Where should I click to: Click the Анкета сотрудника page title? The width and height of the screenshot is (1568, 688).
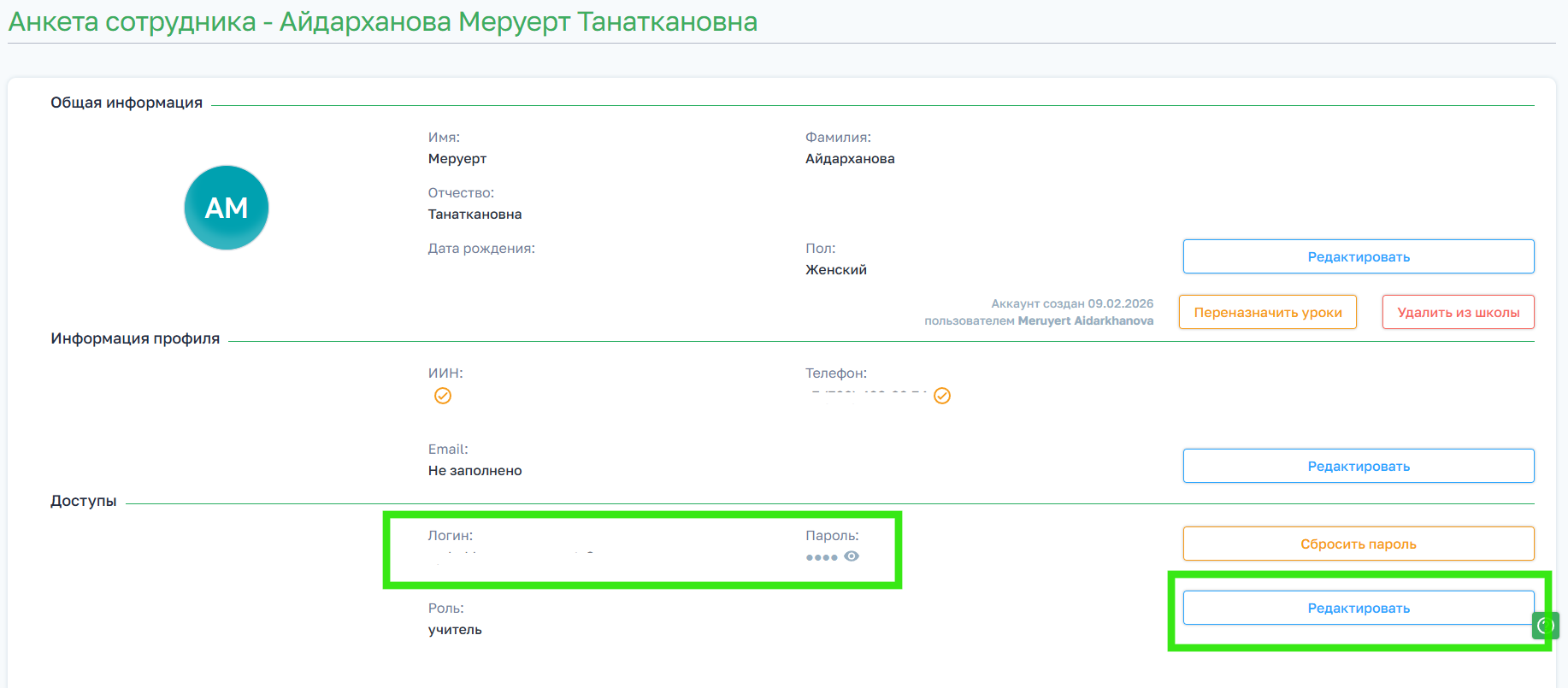383,21
